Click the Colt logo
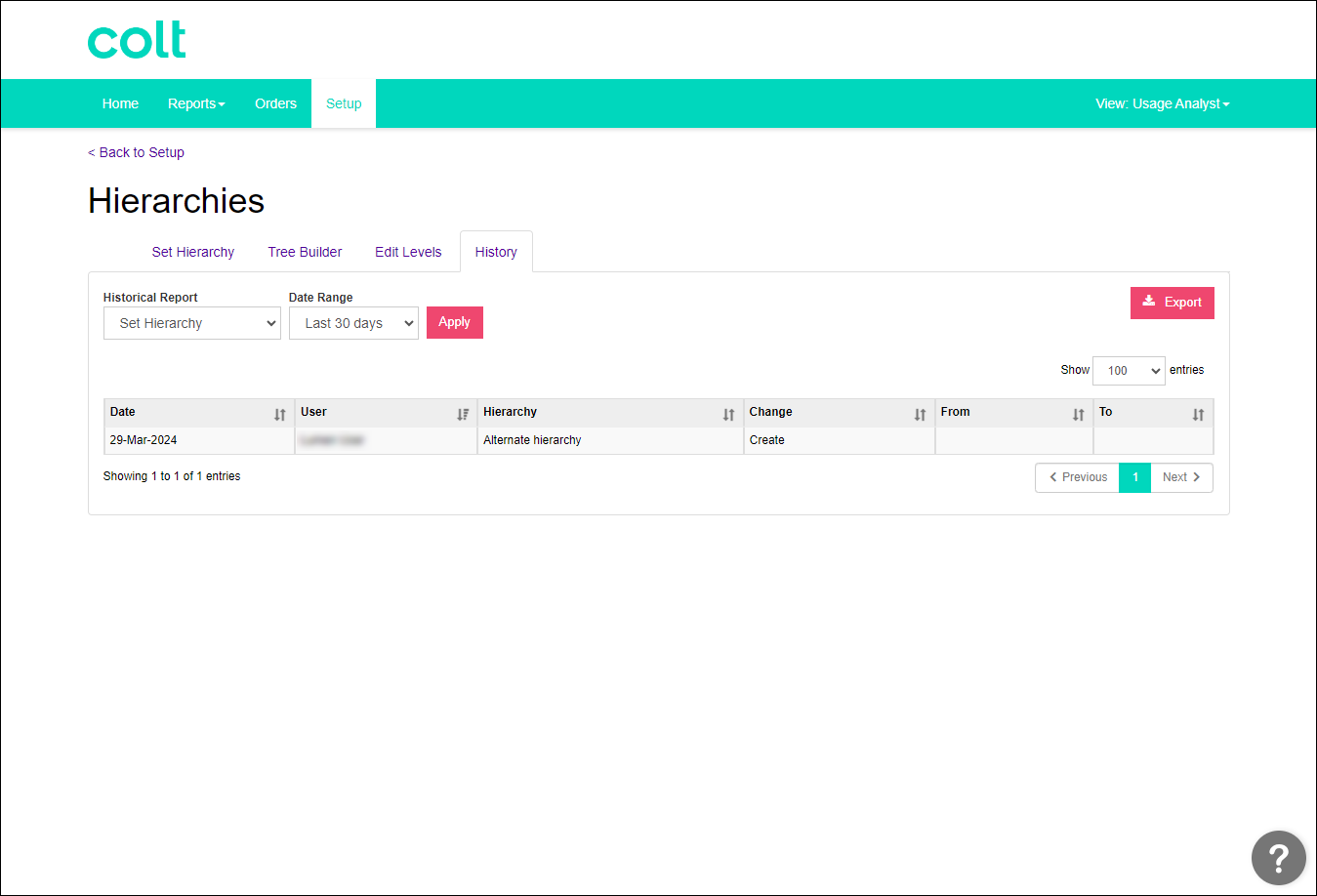This screenshot has height=896, width=1317. click(137, 40)
